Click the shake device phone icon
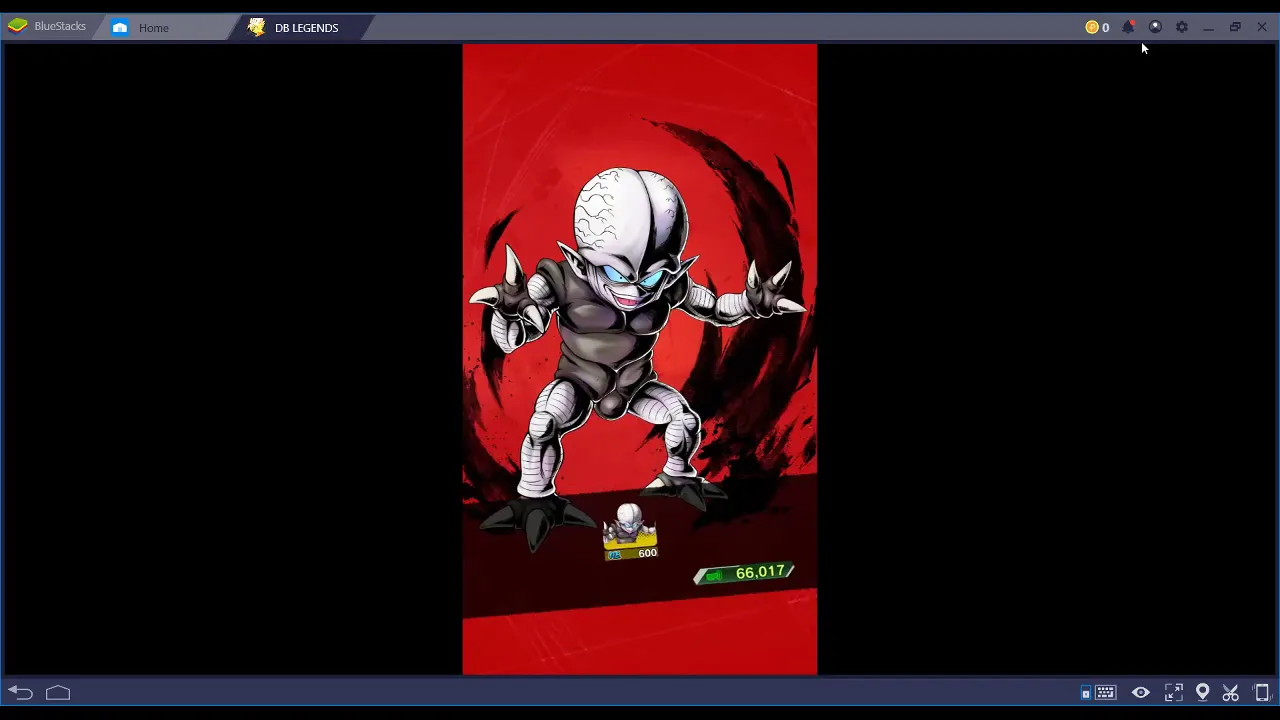Viewport: 1280px width, 720px height. tap(1262, 692)
